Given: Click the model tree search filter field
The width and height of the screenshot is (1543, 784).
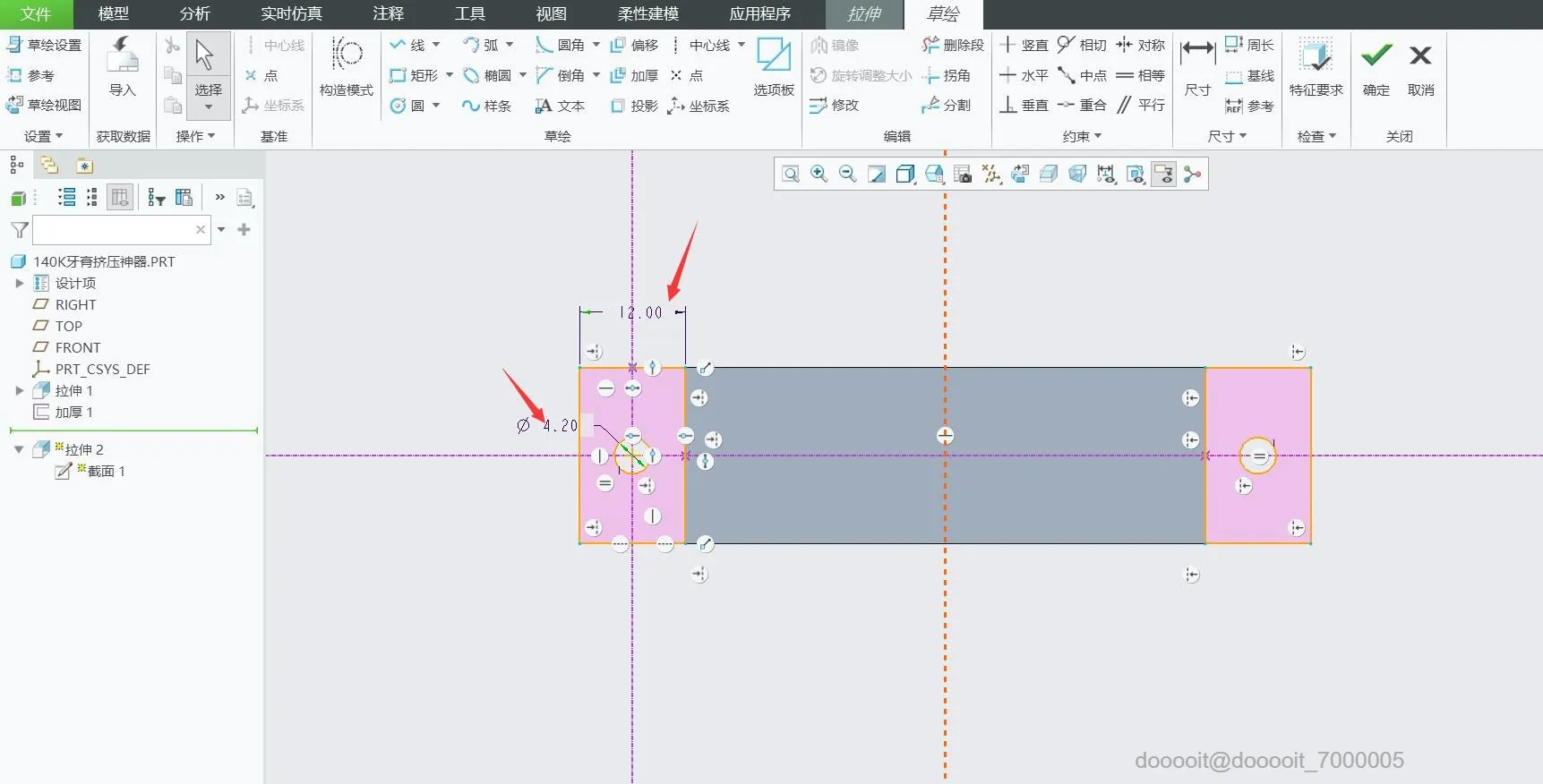Looking at the screenshot, I should [x=122, y=230].
